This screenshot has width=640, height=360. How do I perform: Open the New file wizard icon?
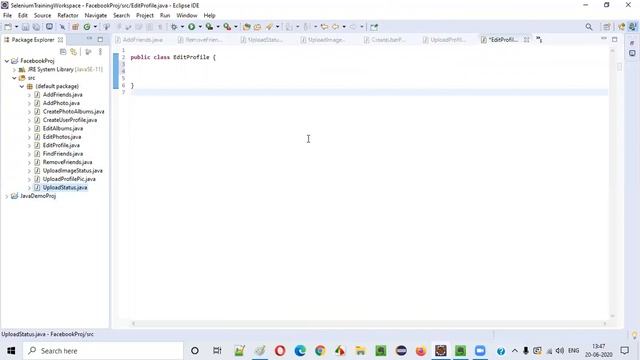pos(8,27)
